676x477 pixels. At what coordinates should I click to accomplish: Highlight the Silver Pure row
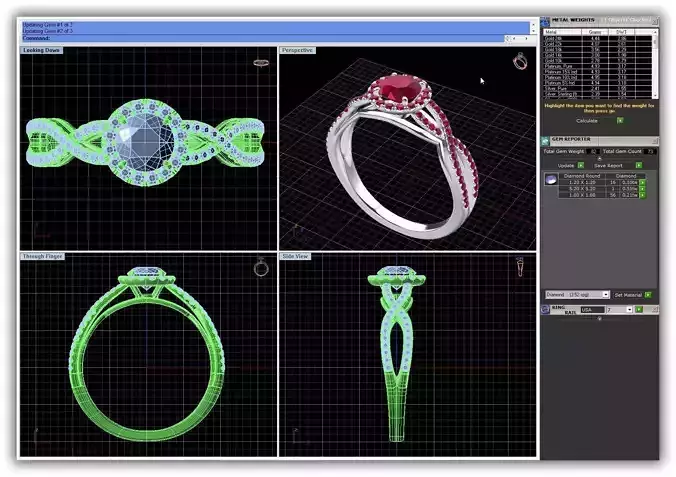tap(597, 88)
